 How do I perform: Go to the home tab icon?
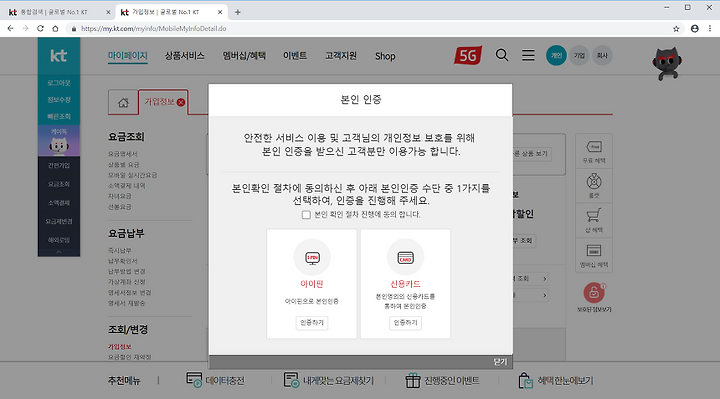pos(123,102)
